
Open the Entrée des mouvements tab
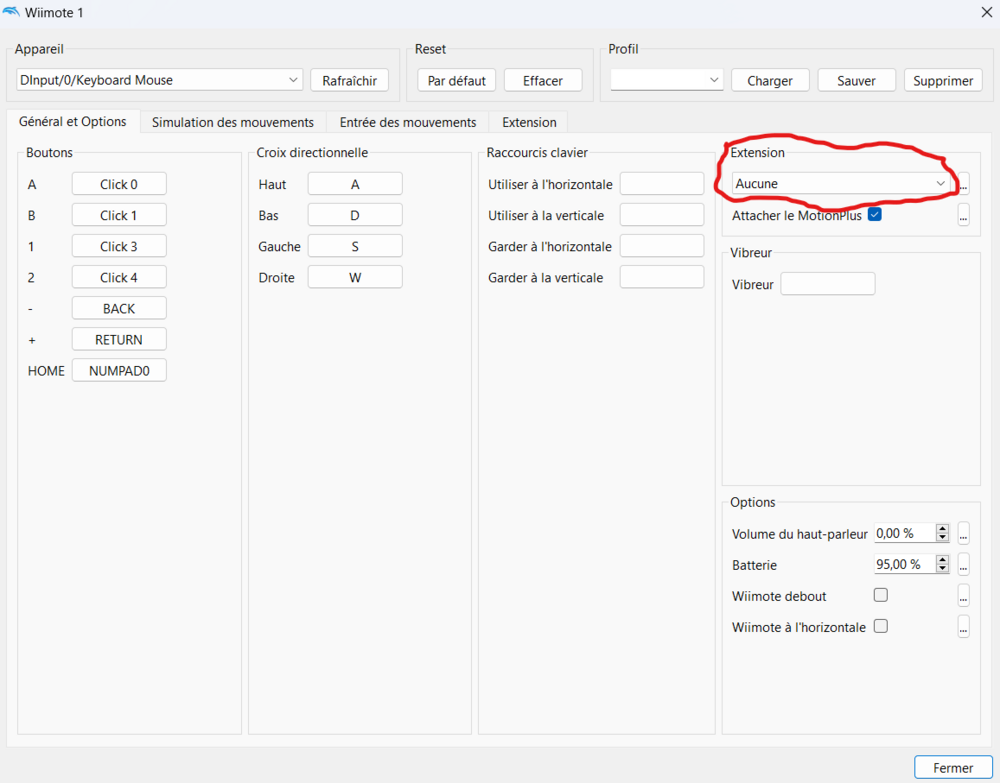[x=408, y=122]
